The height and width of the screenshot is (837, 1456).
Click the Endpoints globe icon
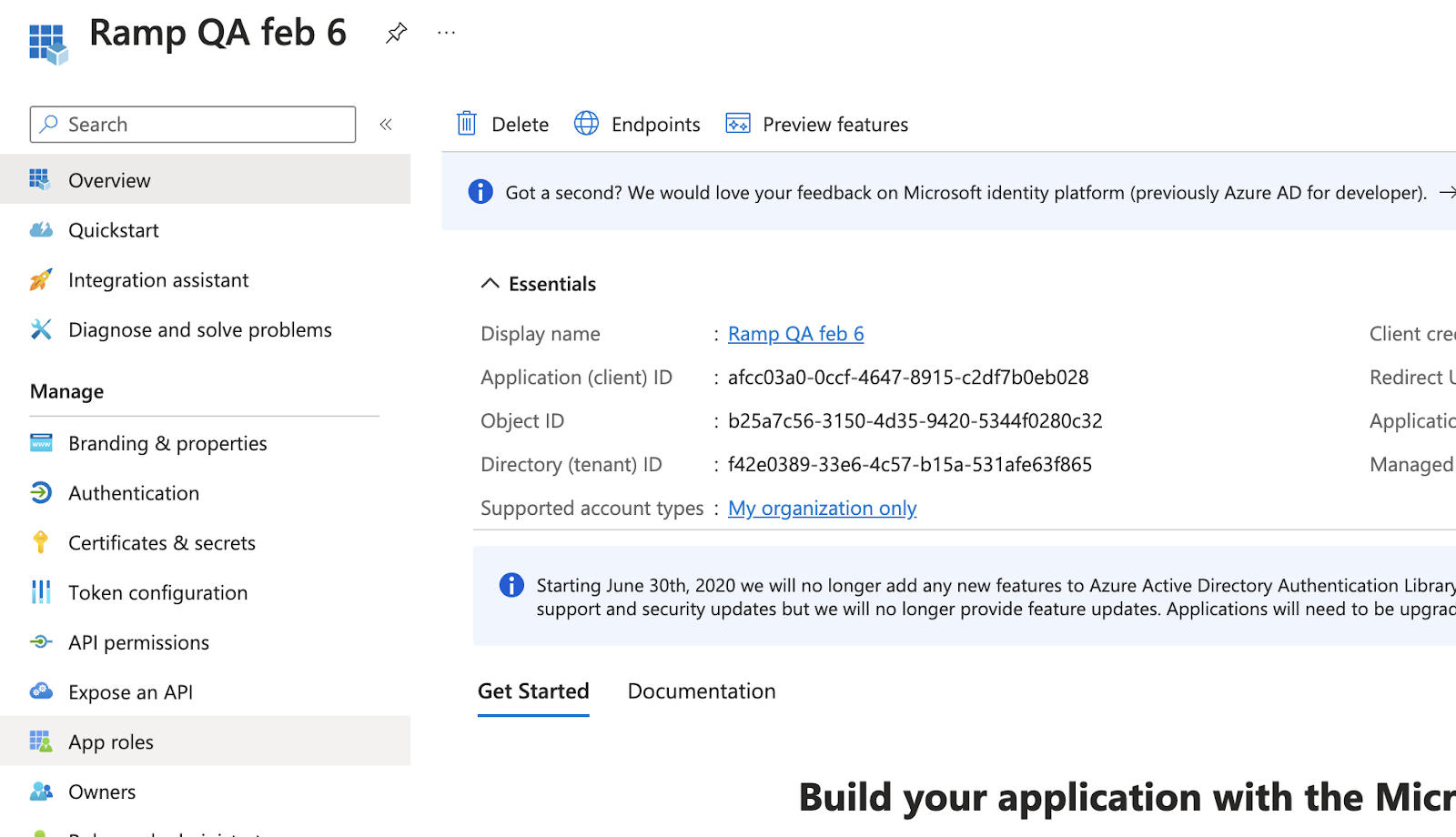[586, 124]
